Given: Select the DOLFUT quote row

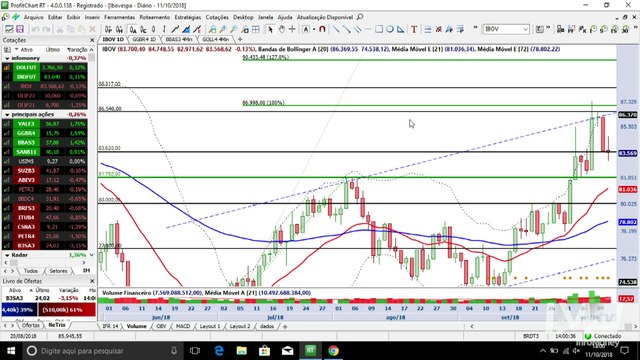Looking at the screenshot, I should pos(44,67).
